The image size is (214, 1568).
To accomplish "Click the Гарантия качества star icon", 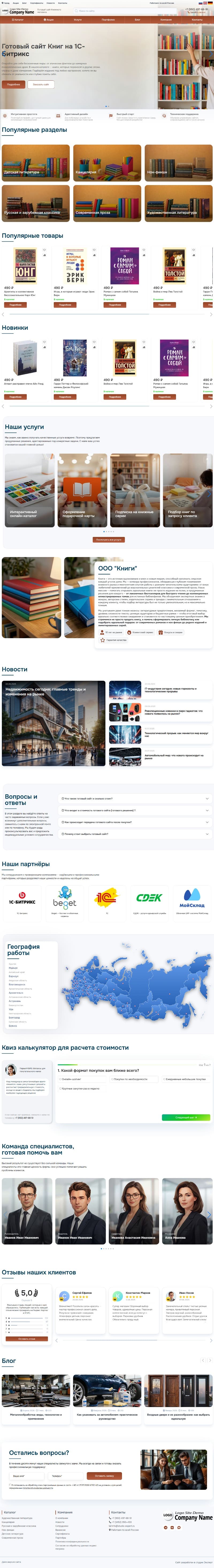I will tap(103, 640).
